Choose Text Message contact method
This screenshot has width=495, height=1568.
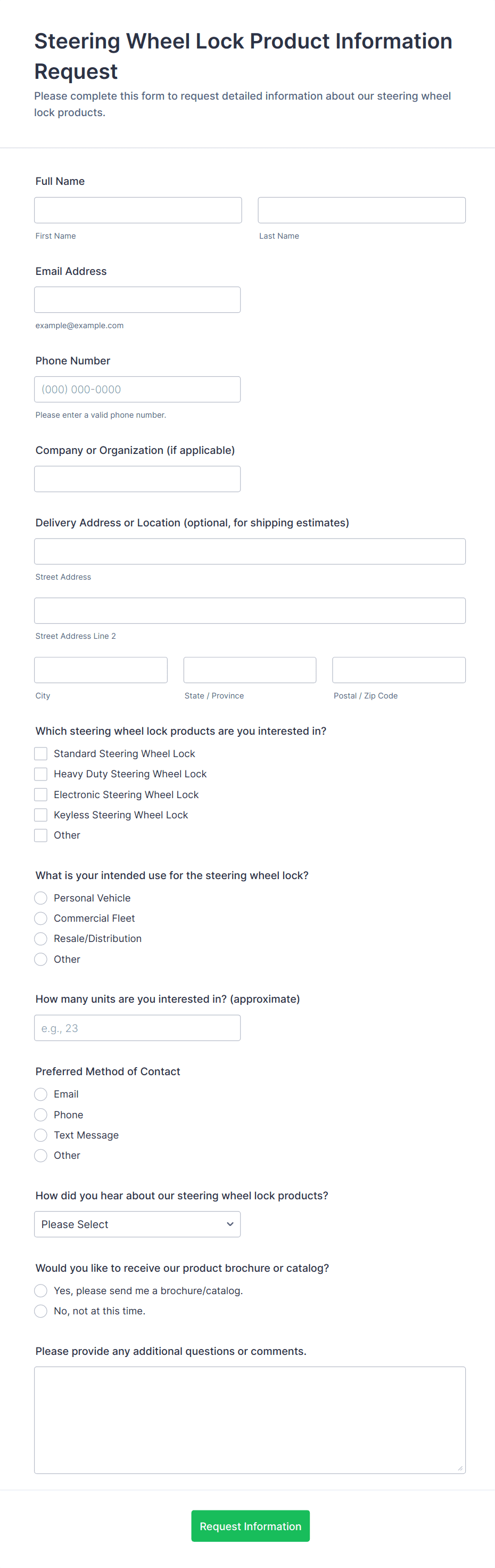point(41,1135)
